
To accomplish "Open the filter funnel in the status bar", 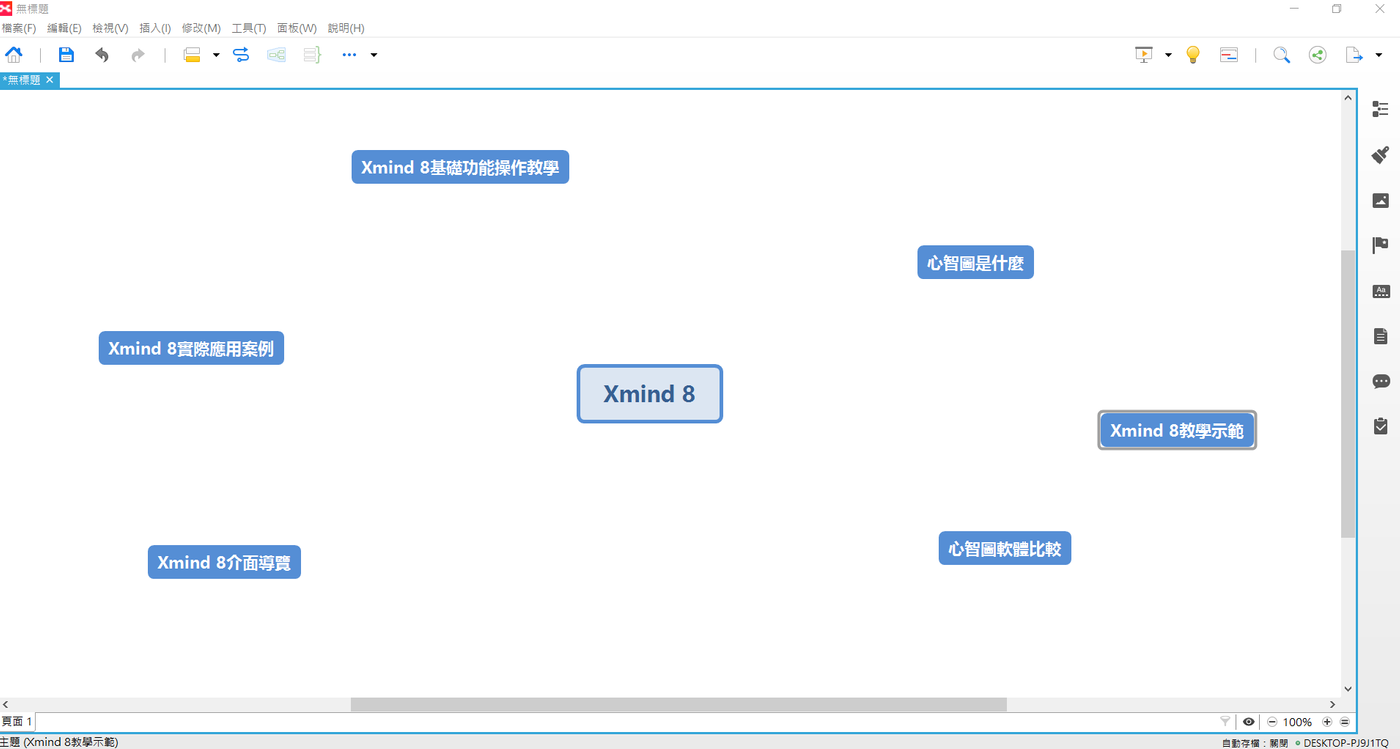I will pyautogui.click(x=1225, y=722).
